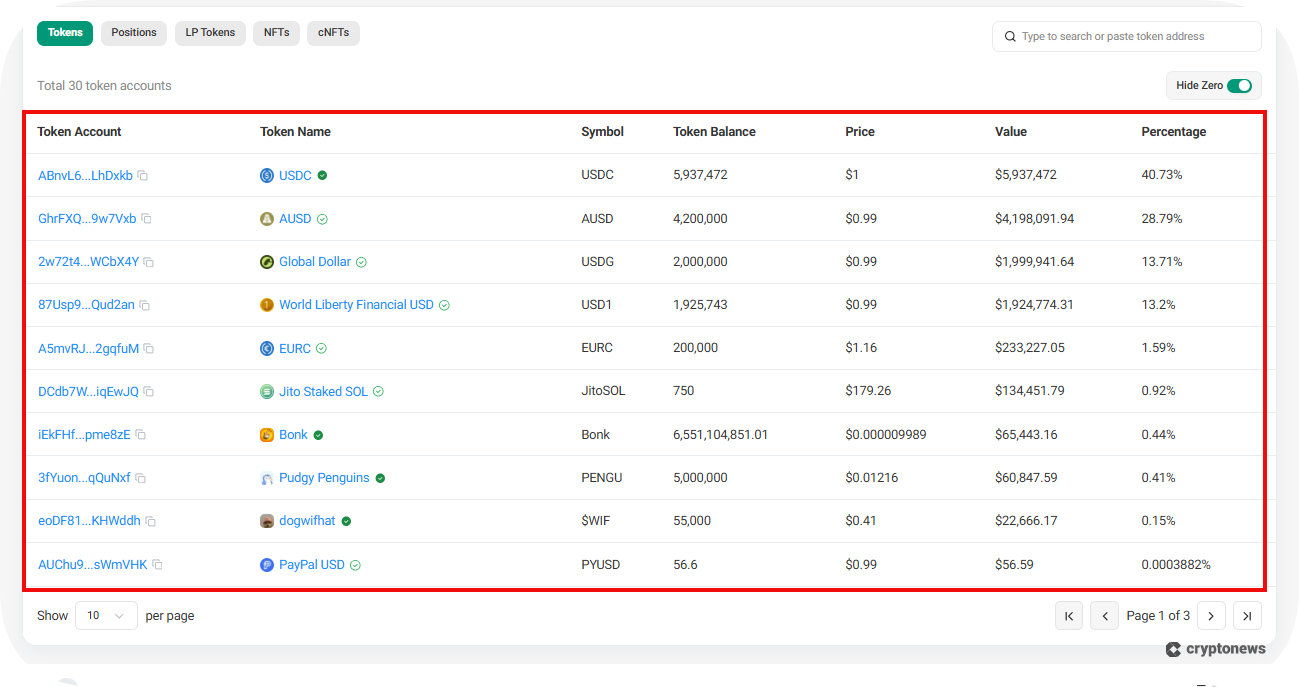Click the Bonk token logo
Image resolution: width=1299 pixels, height=687 pixels.
pyautogui.click(x=266, y=434)
